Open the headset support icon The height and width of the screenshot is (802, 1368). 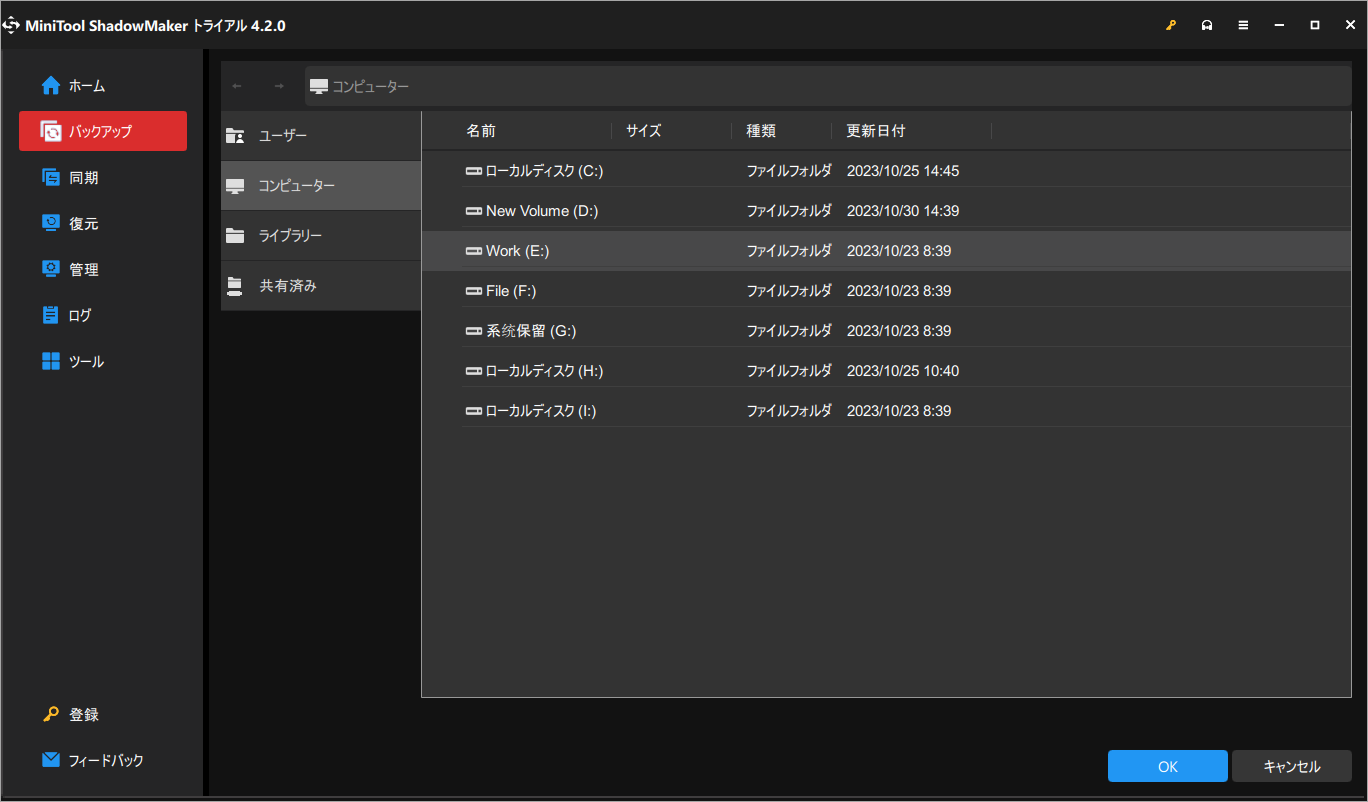pos(1207,24)
